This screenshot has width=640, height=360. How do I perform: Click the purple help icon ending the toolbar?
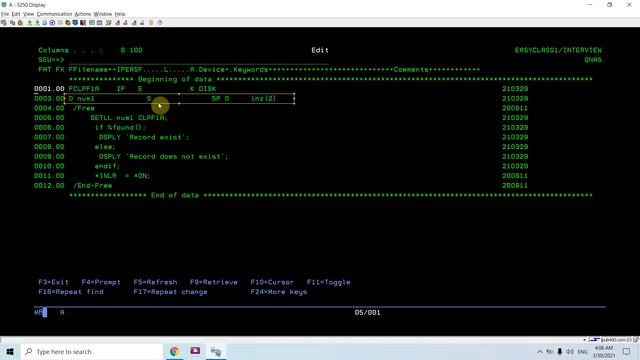(160, 22)
